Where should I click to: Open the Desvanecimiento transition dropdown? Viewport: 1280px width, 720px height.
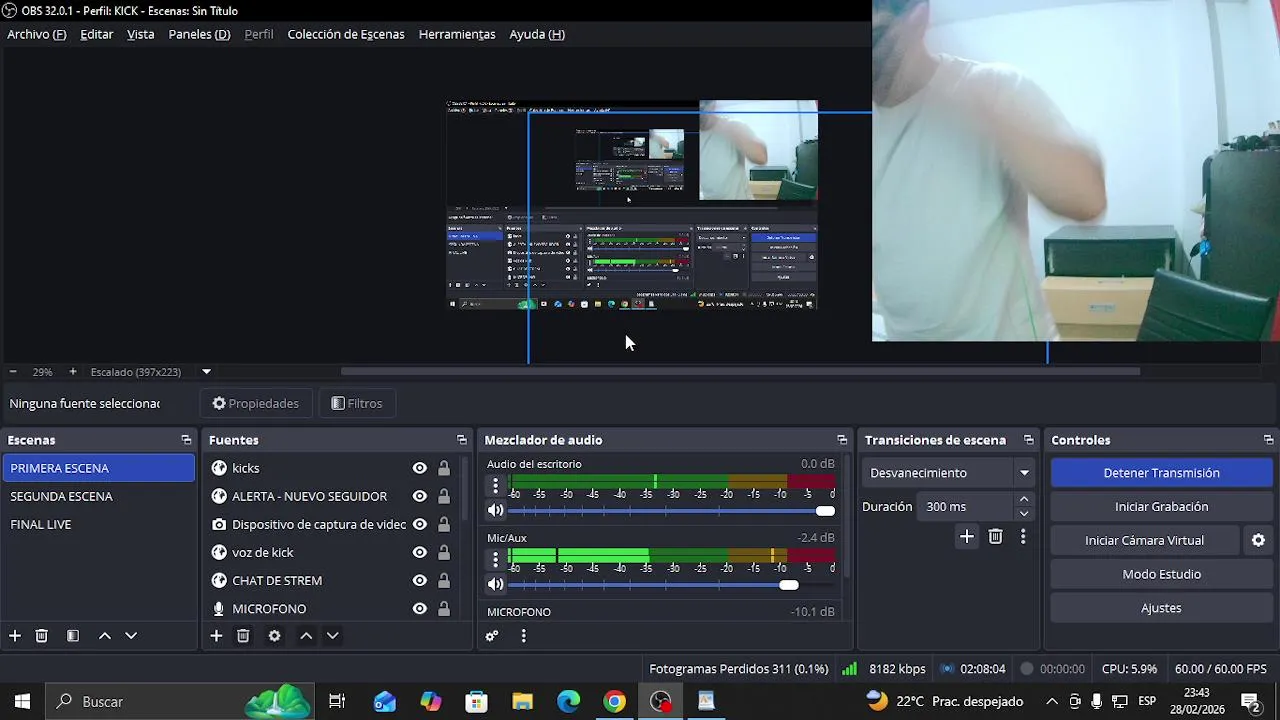click(x=948, y=473)
